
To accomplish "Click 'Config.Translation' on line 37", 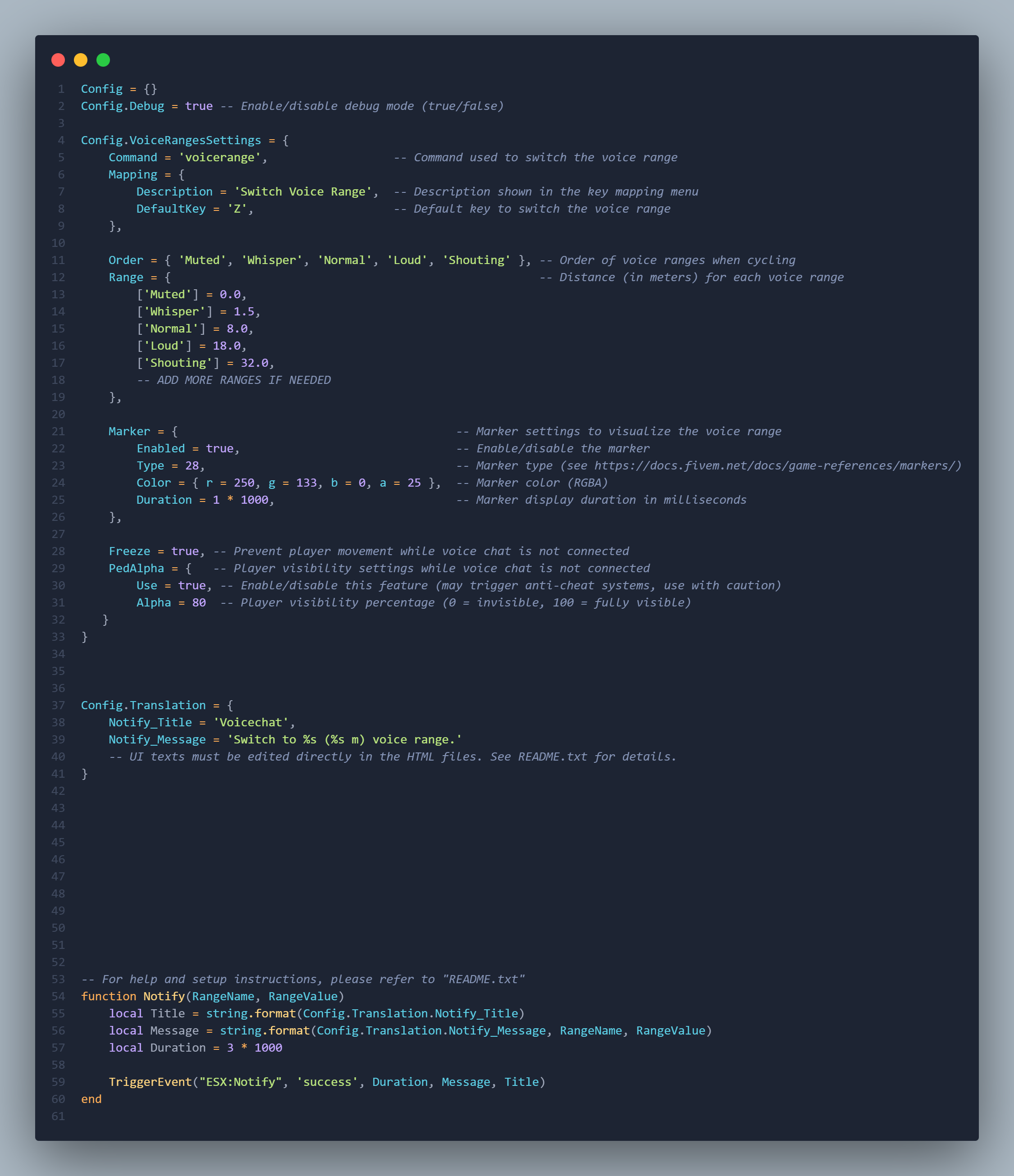I will click(x=144, y=705).
